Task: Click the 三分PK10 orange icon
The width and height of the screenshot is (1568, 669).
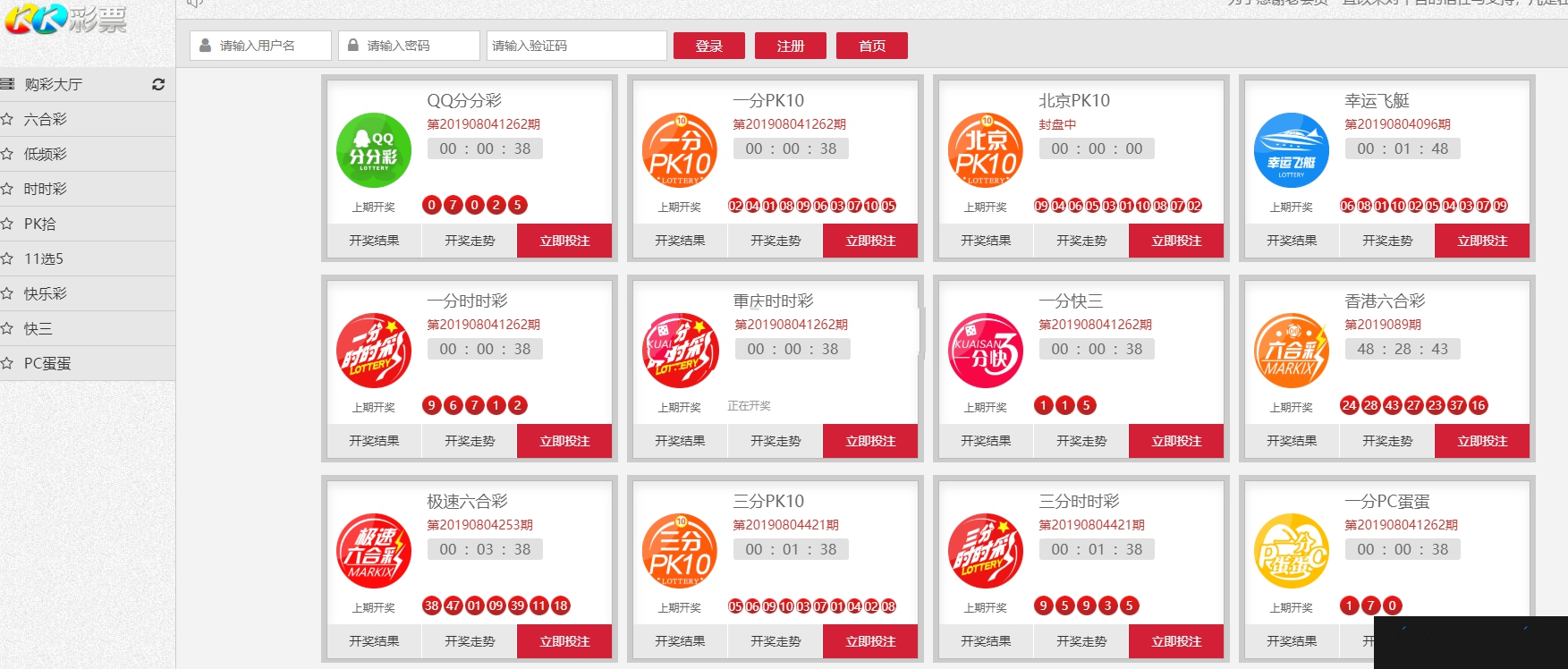Action: (679, 551)
